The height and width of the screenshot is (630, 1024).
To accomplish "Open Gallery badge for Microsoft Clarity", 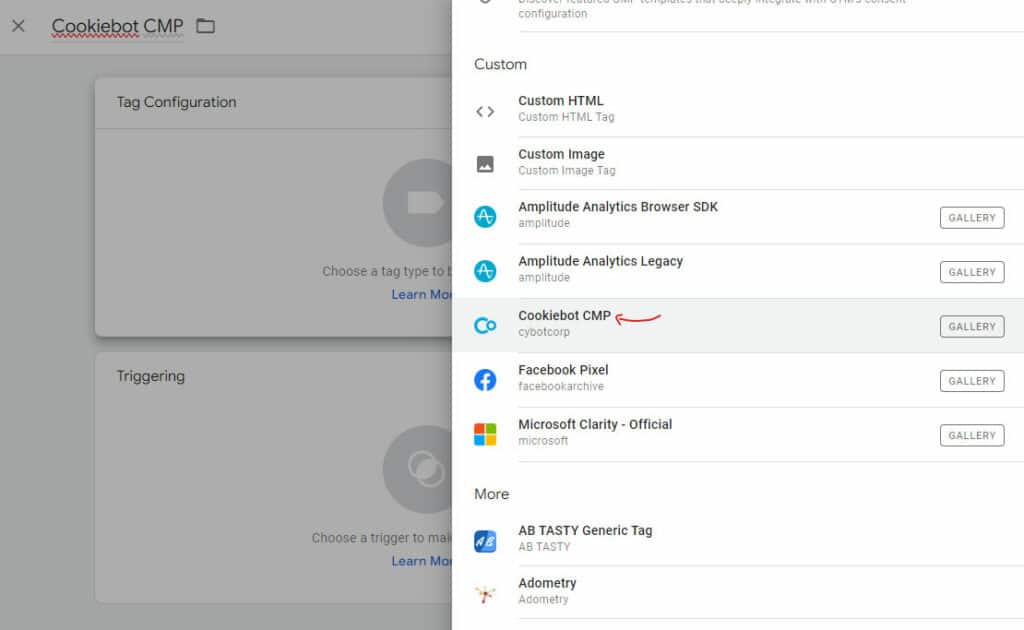I will [972, 435].
